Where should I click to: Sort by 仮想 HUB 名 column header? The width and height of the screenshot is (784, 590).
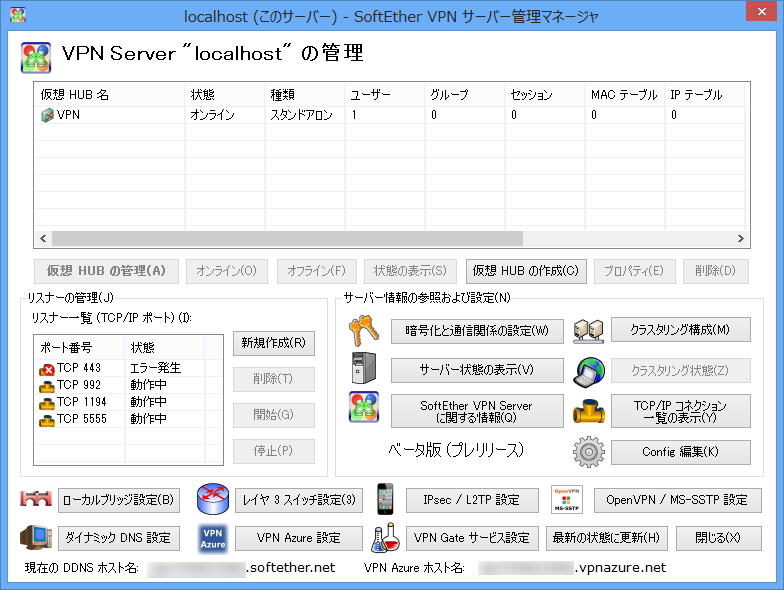click(109, 94)
